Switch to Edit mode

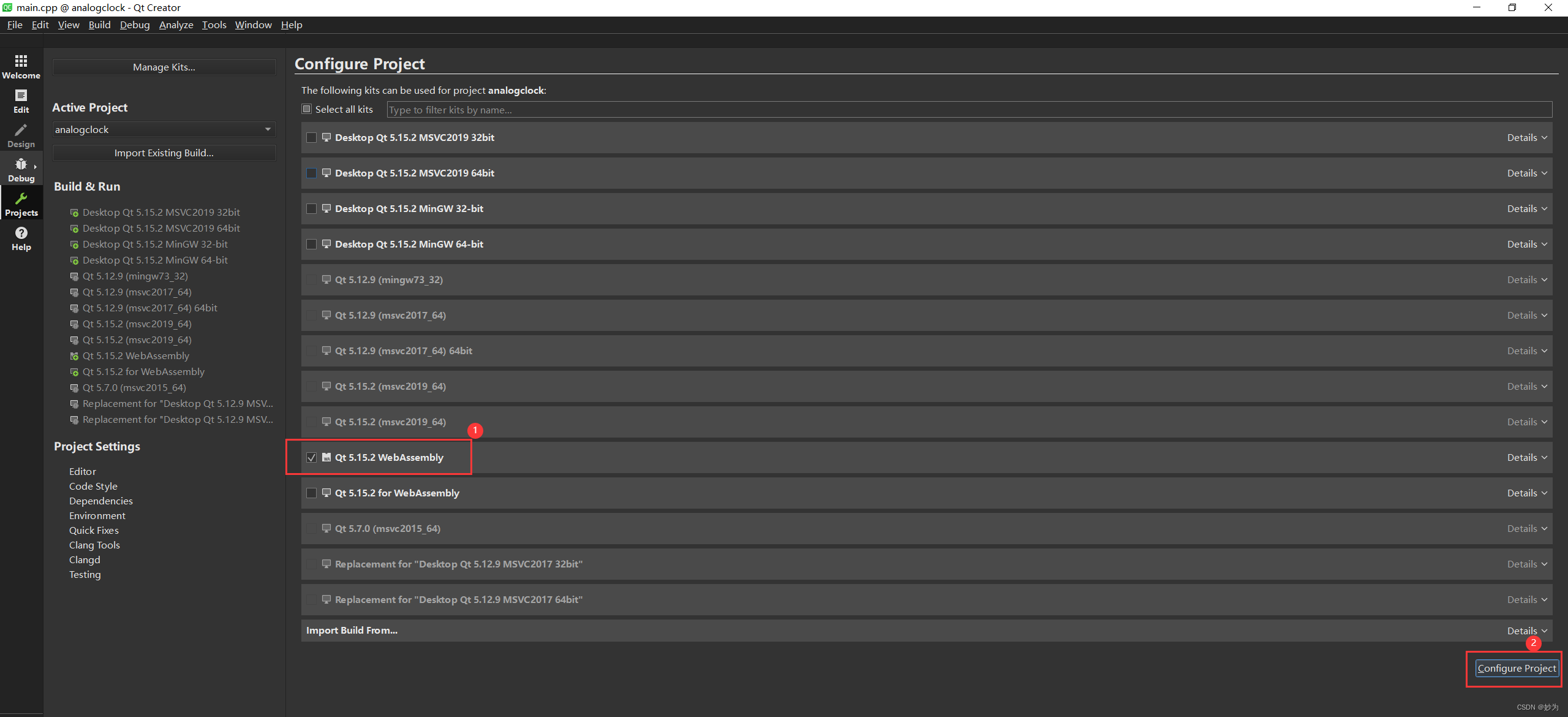pyautogui.click(x=21, y=101)
